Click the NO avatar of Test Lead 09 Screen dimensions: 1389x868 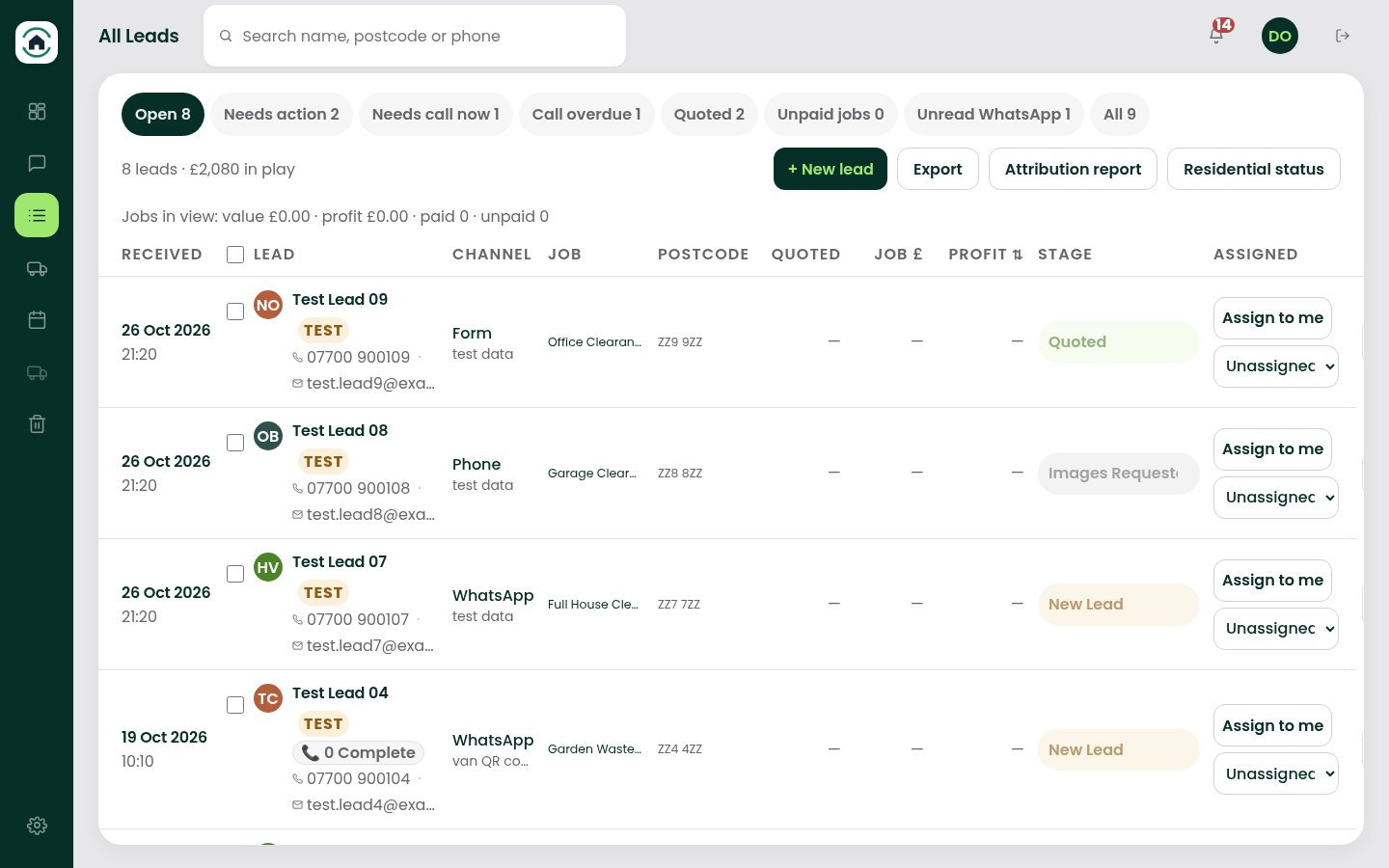click(x=268, y=305)
